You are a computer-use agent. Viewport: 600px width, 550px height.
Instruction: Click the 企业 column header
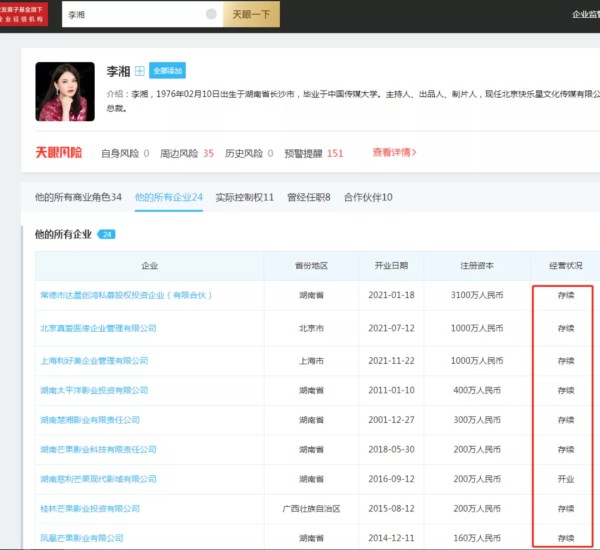click(x=150, y=266)
